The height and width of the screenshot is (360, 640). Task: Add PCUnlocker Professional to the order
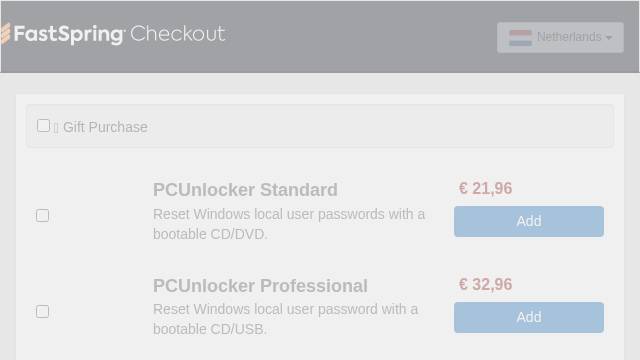[x=529, y=318]
